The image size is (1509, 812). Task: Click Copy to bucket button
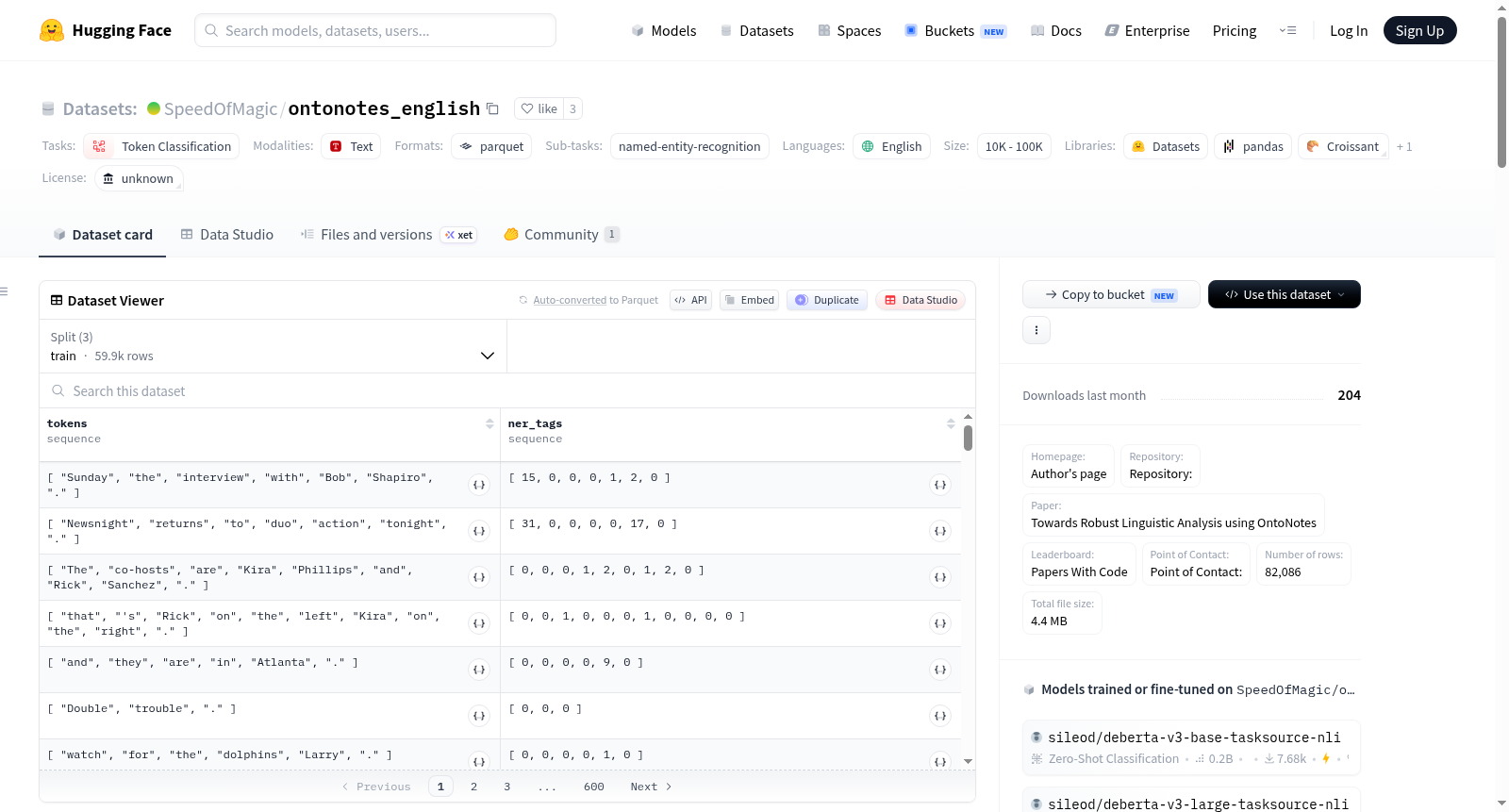click(1111, 294)
